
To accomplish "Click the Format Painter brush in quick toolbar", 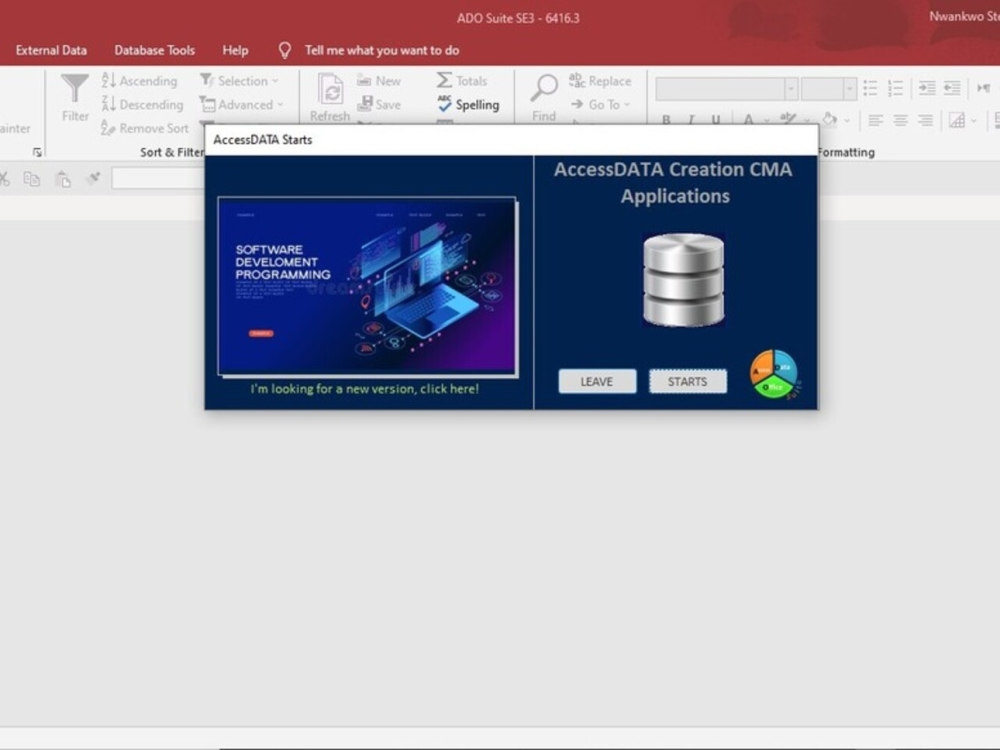I will click(93, 178).
